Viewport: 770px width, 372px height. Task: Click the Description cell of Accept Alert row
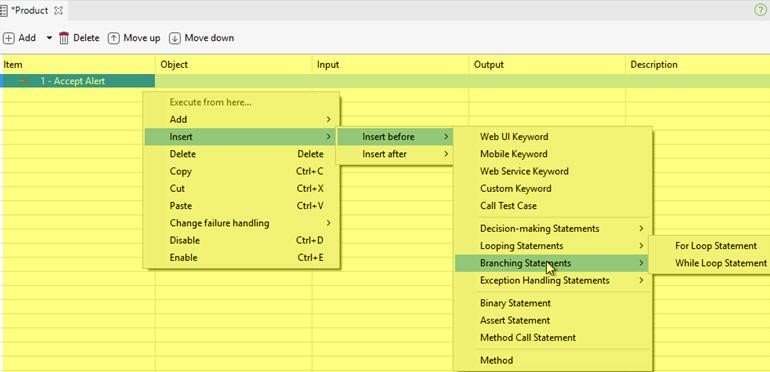(698, 81)
